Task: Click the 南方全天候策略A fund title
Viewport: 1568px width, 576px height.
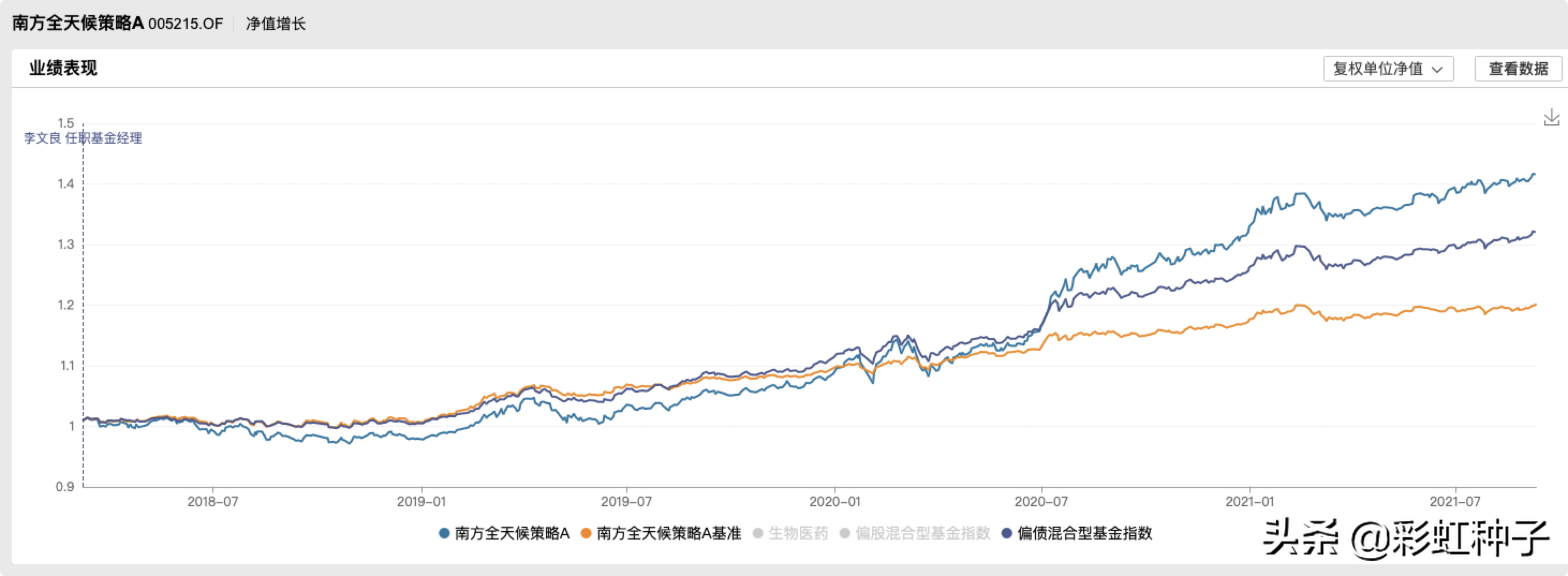Action: 78,23
